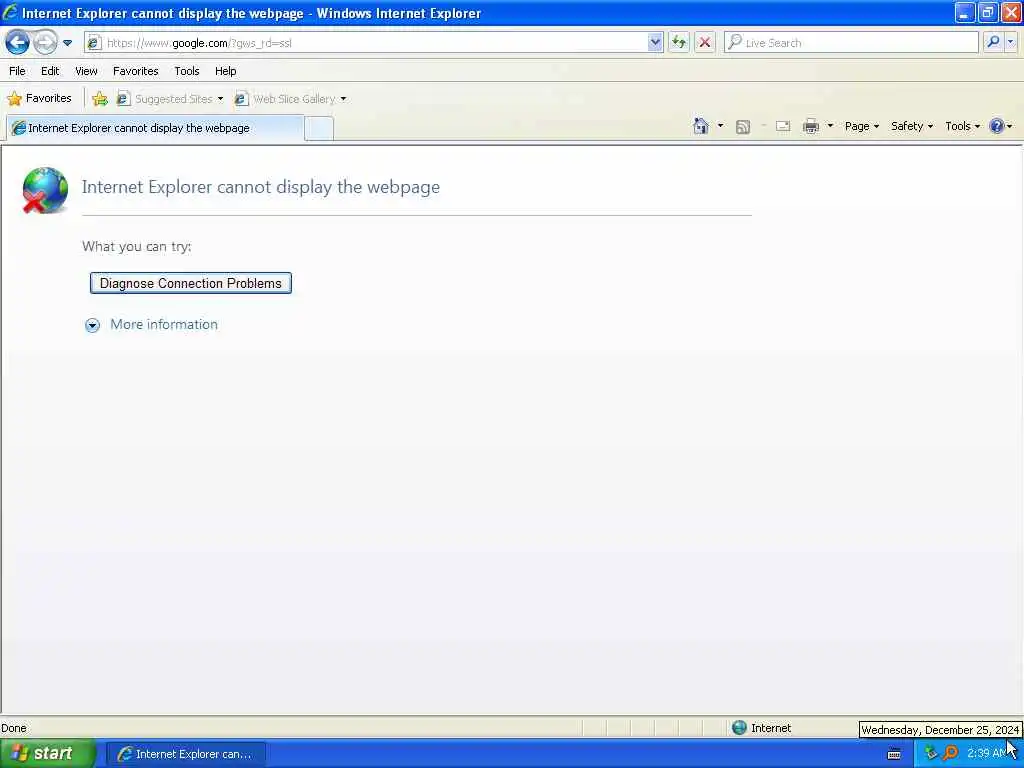Refresh the page with the green arrows
Screen dimensions: 1024x768
(679, 42)
